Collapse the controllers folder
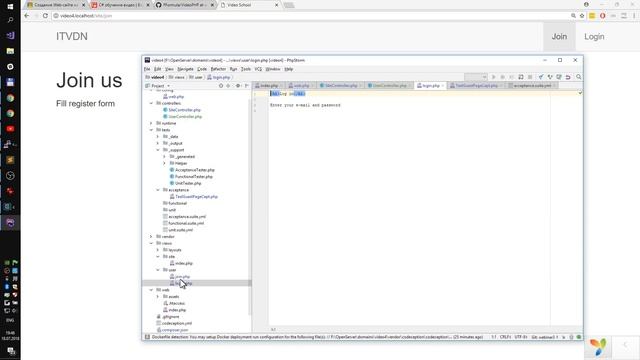 [x=151, y=103]
